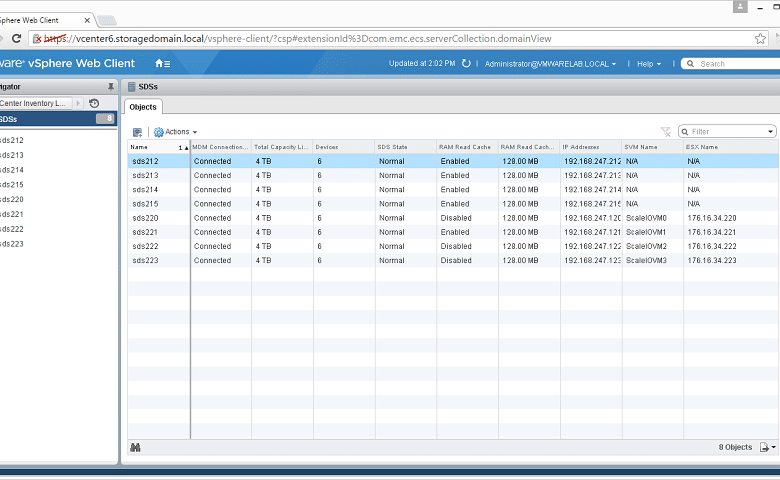Click sds223 name cell in table
The image size is (780, 480).
pos(145,260)
